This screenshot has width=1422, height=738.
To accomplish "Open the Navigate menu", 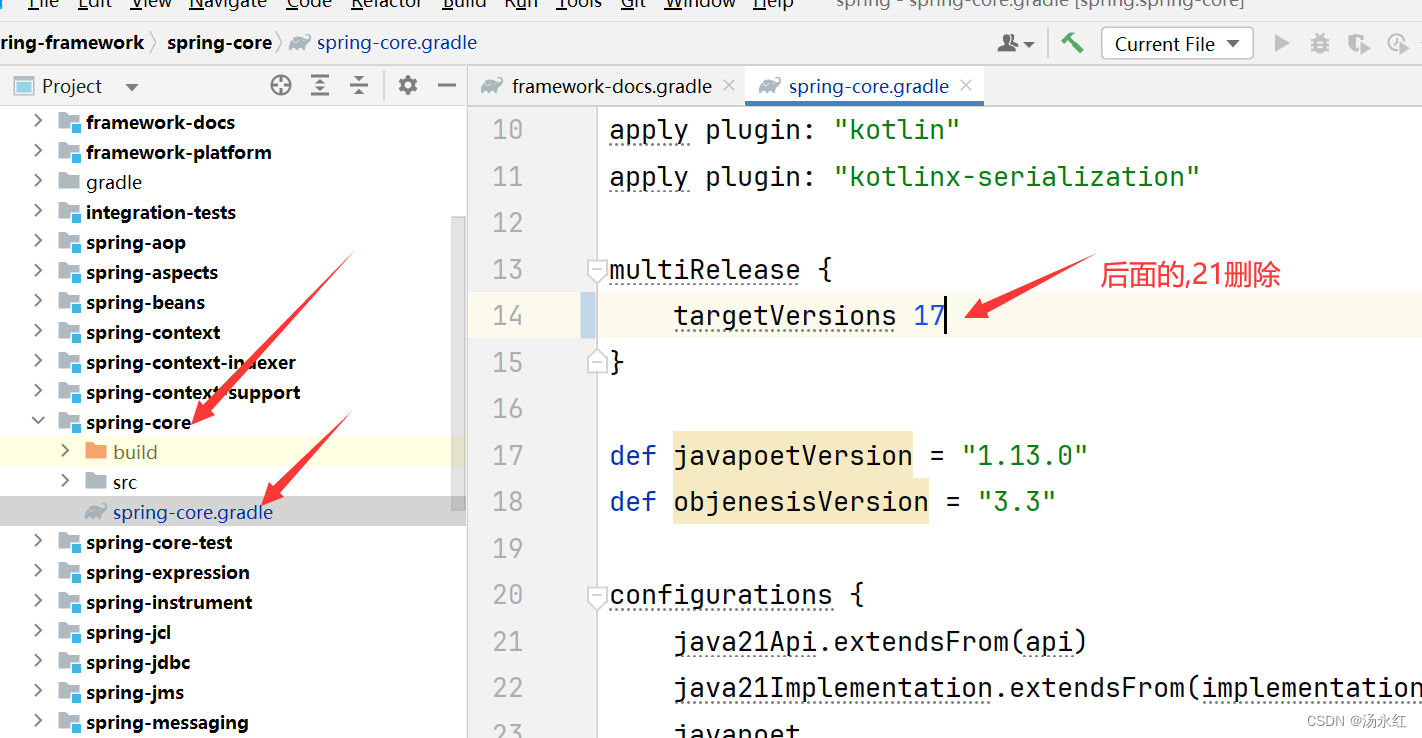I will [228, 4].
